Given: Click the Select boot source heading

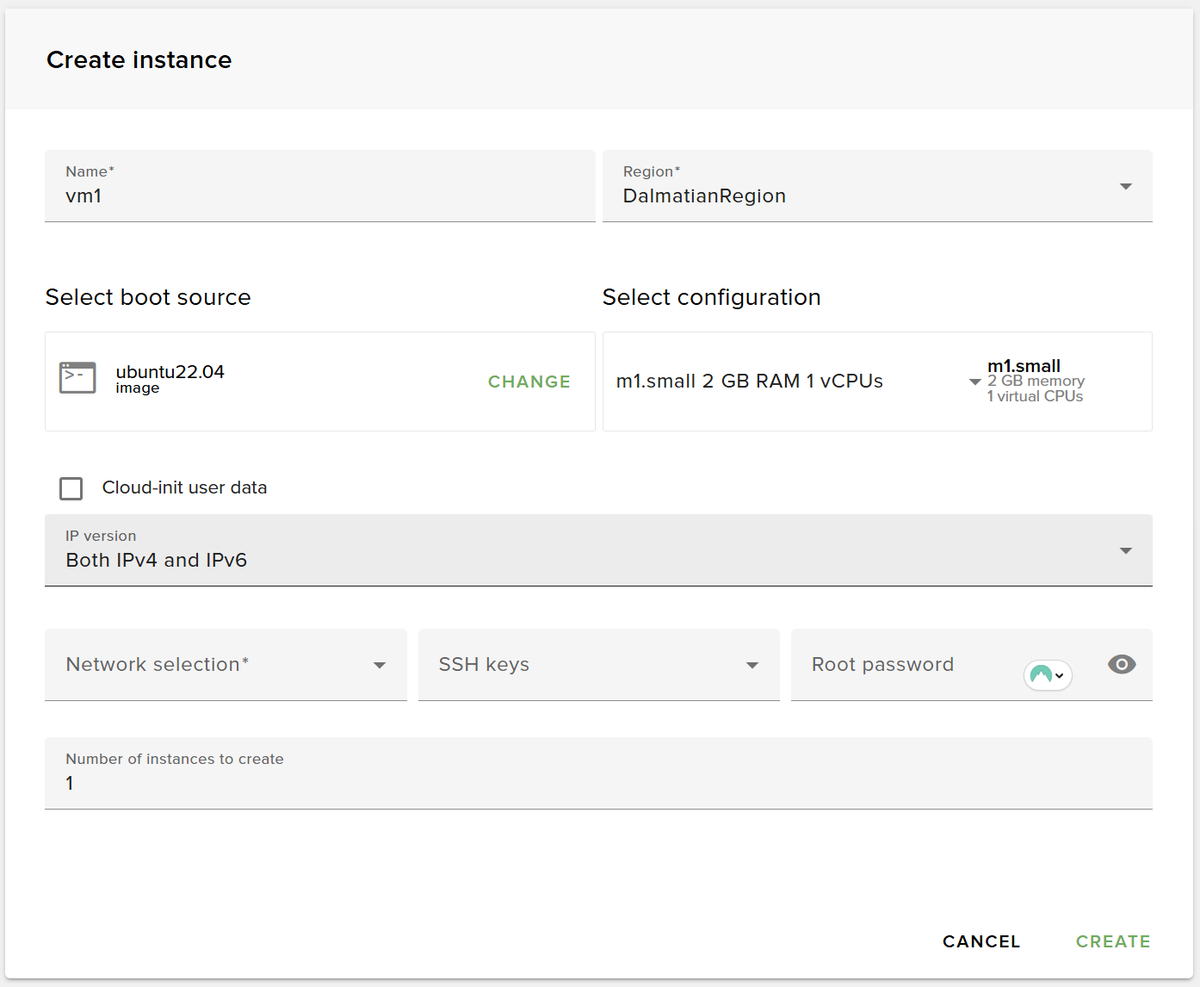Looking at the screenshot, I should pyautogui.click(x=148, y=297).
